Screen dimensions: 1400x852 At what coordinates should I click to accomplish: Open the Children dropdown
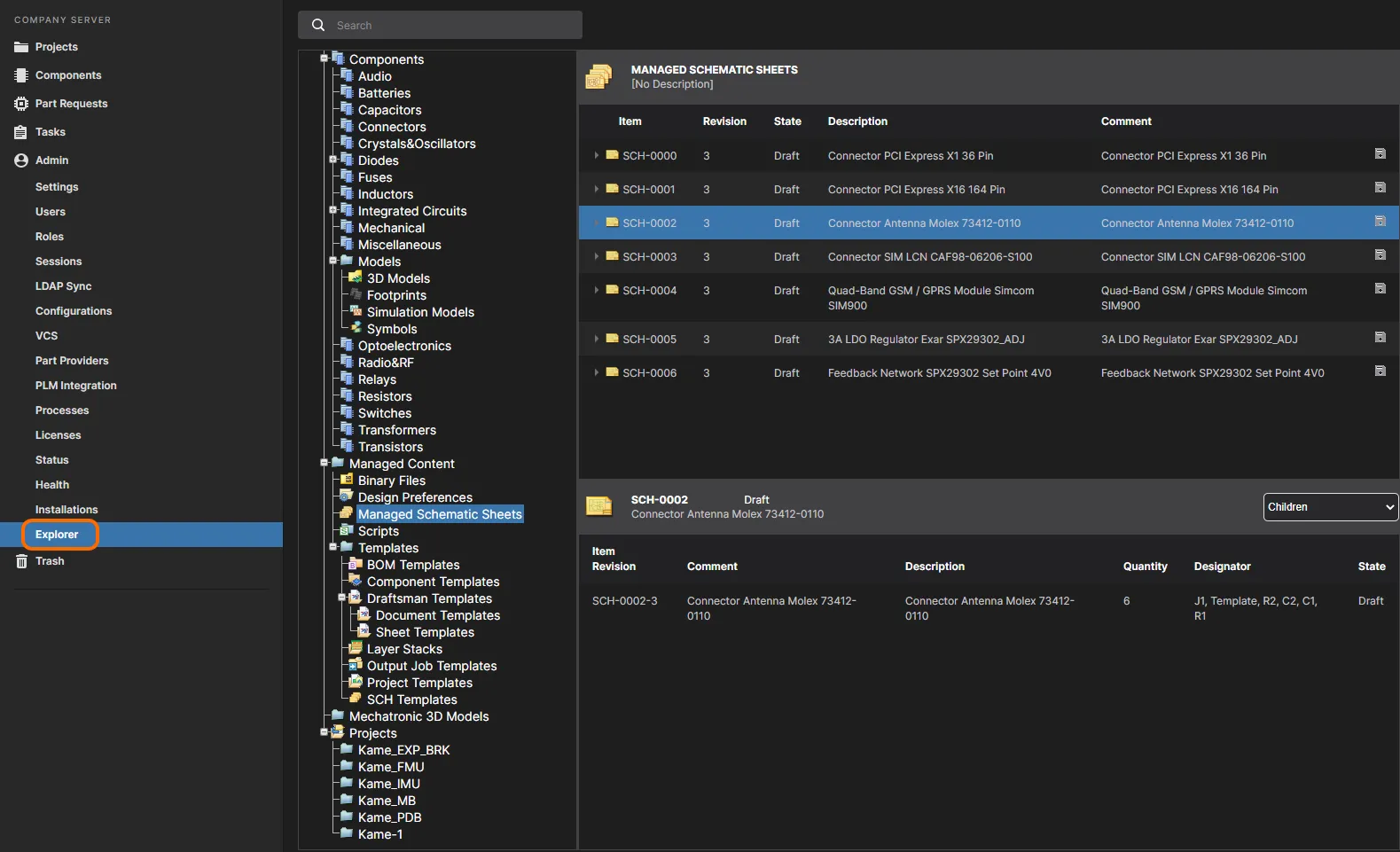pos(1330,507)
